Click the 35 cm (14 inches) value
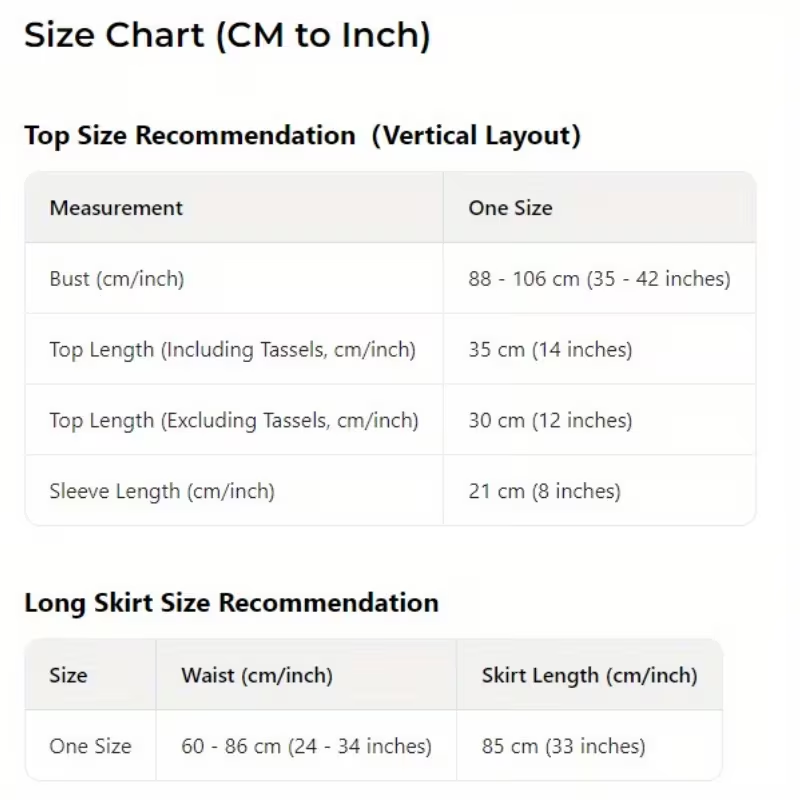Image resolution: width=800 pixels, height=800 pixels. [x=550, y=350]
